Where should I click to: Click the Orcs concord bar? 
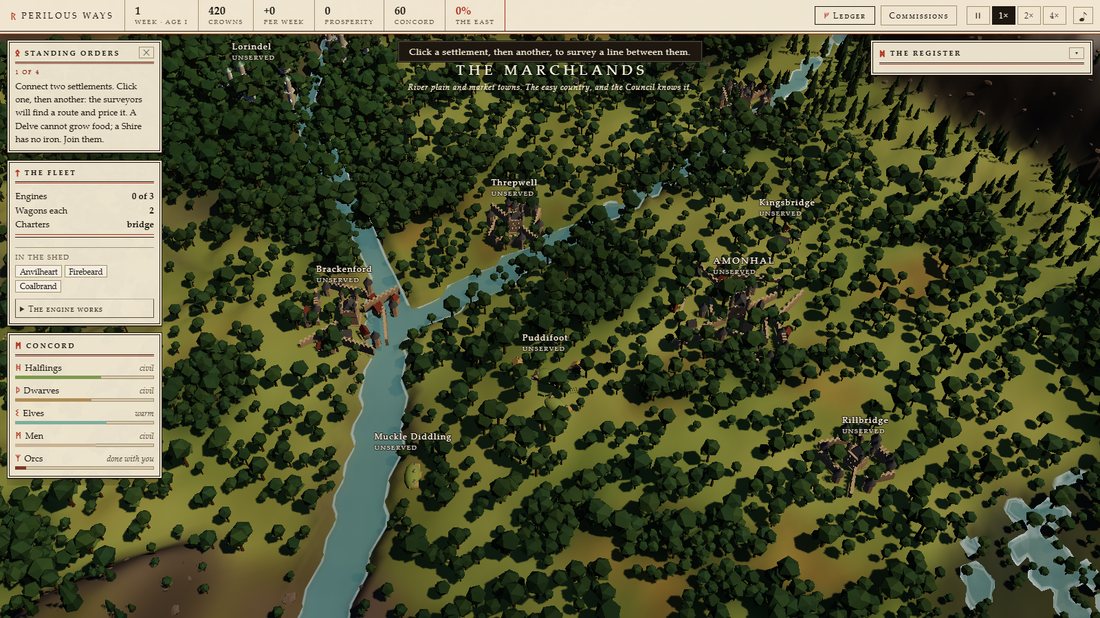pyautogui.click(x=84, y=467)
